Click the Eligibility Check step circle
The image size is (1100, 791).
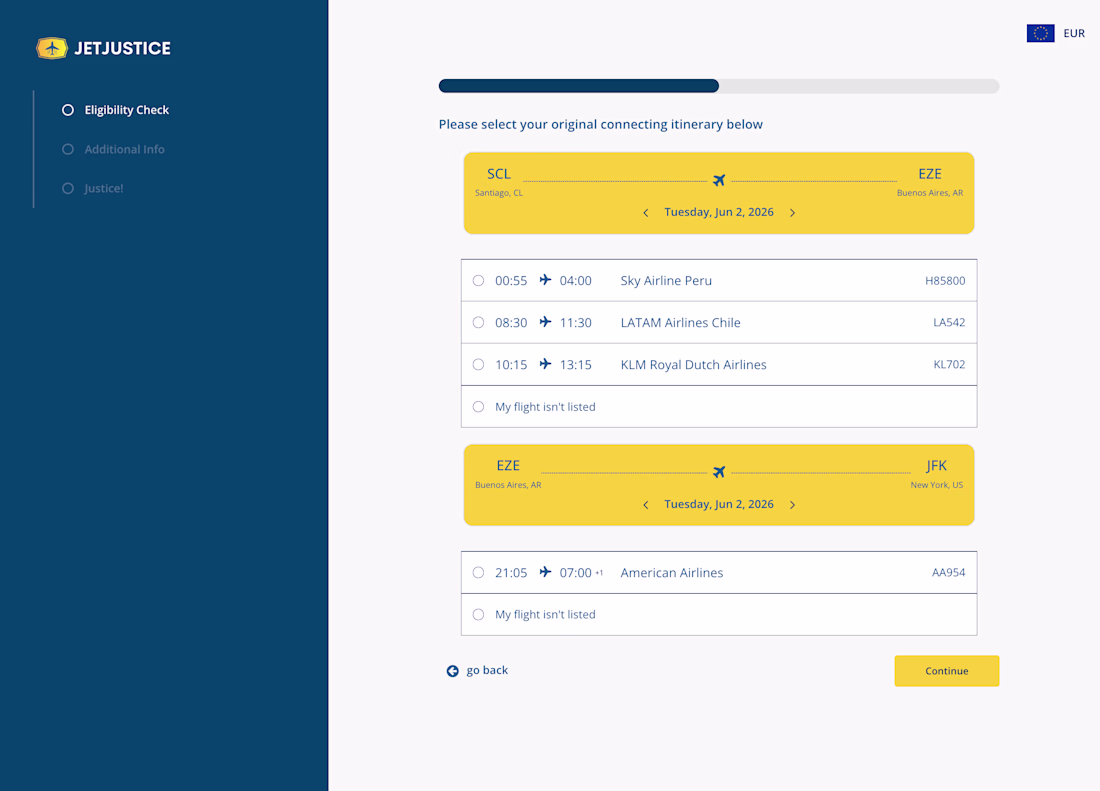click(68, 110)
